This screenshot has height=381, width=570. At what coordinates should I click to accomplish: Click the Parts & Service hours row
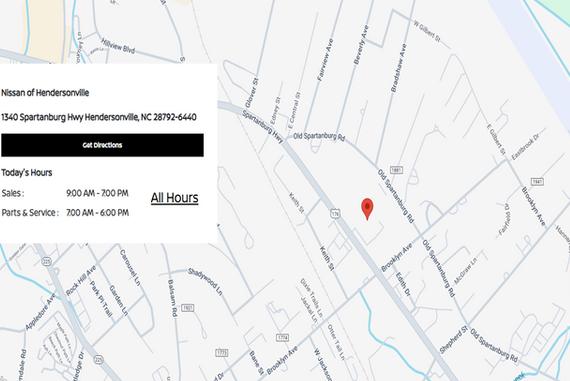65,212
